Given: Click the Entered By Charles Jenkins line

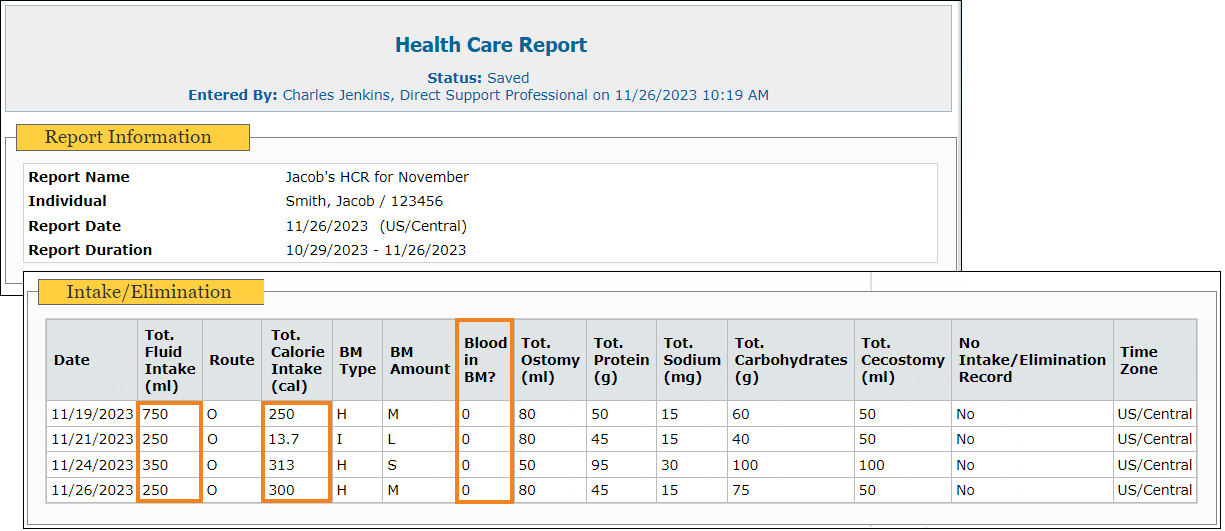Looking at the screenshot, I should pyautogui.click(x=478, y=95).
